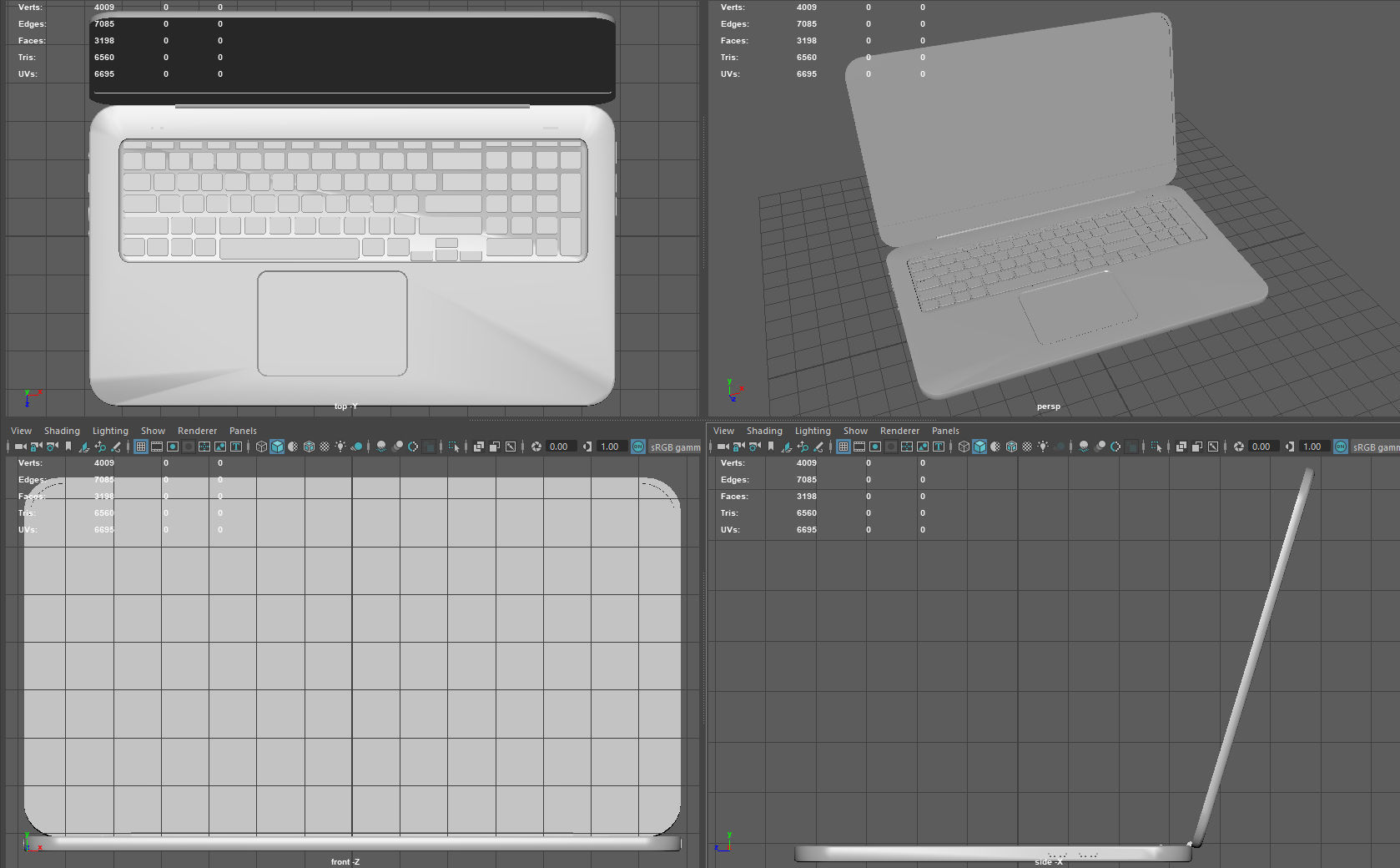Click Grease Pencil icon in front panel
This screenshot has width=1400, height=868.
pyautogui.click(x=116, y=447)
